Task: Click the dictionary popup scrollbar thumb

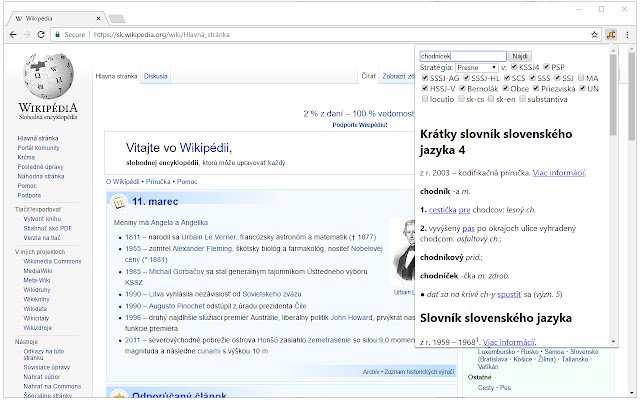Action: [x=613, y=95]
